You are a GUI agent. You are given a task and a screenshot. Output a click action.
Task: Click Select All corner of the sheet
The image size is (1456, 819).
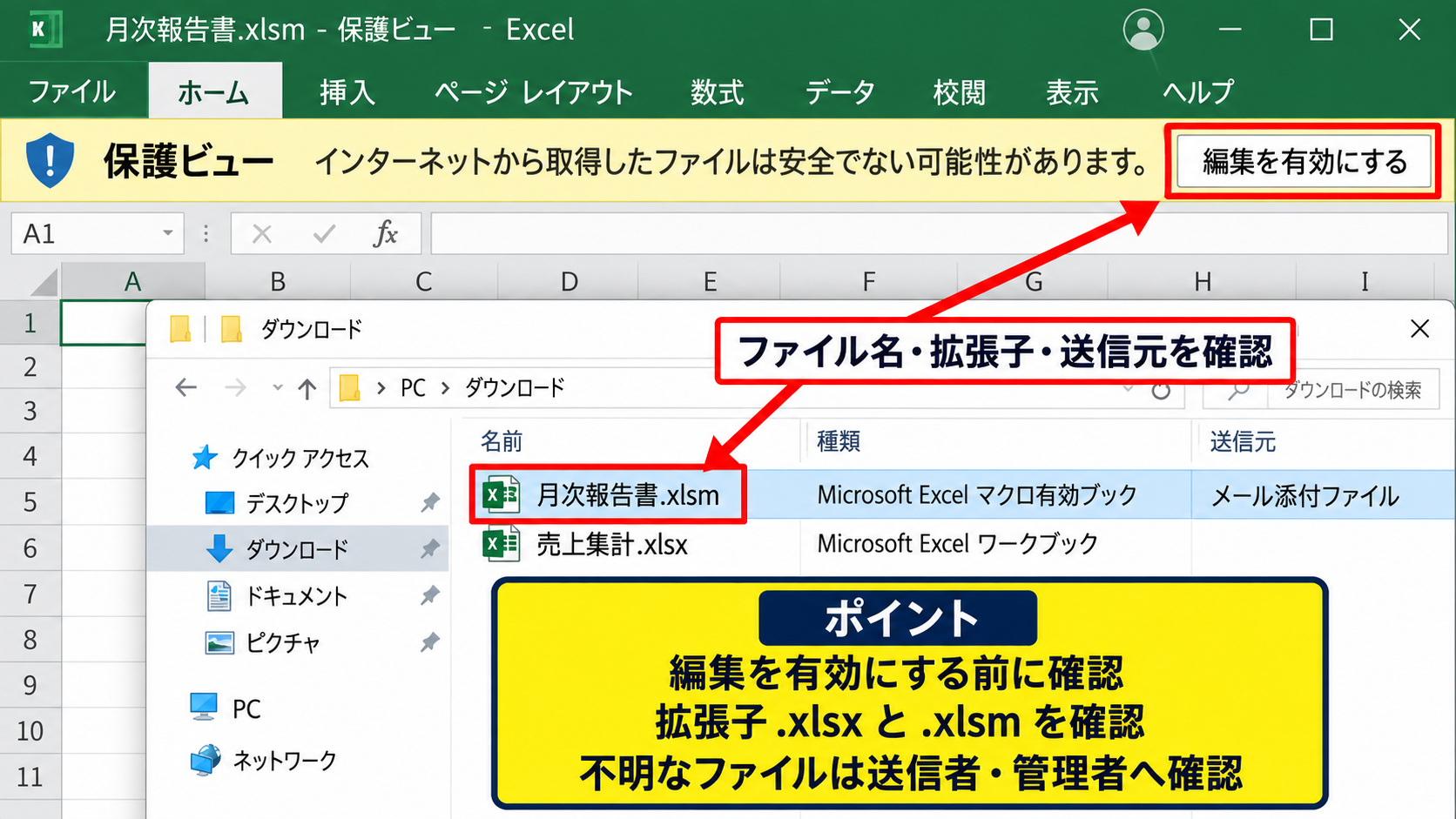42,282
